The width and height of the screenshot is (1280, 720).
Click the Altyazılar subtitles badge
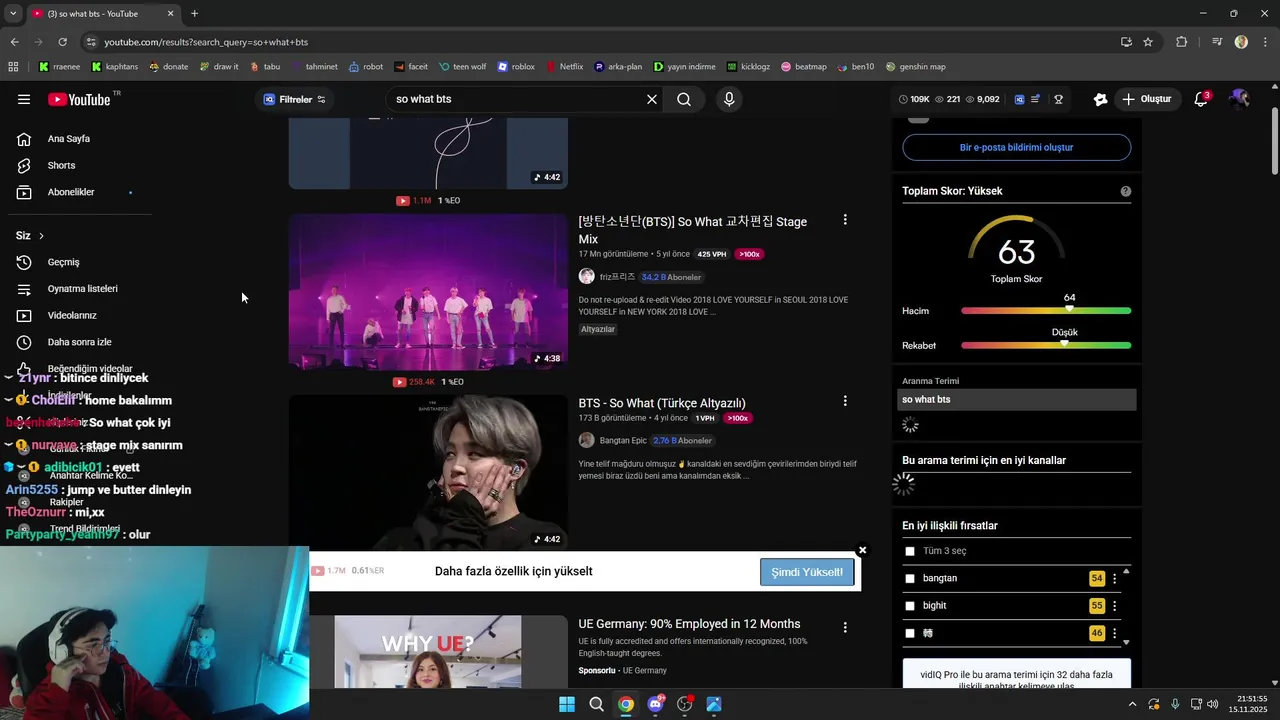click(x=598, y=329)
